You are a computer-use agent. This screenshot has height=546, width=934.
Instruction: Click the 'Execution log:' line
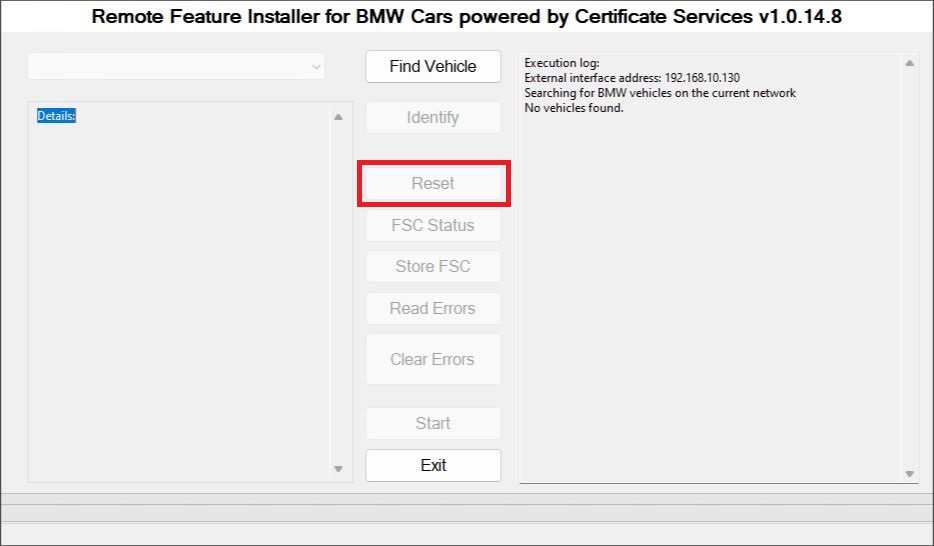click(562, 63)
